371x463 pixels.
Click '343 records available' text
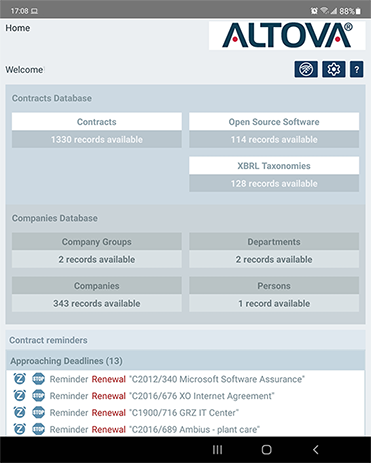click(97, 303)
